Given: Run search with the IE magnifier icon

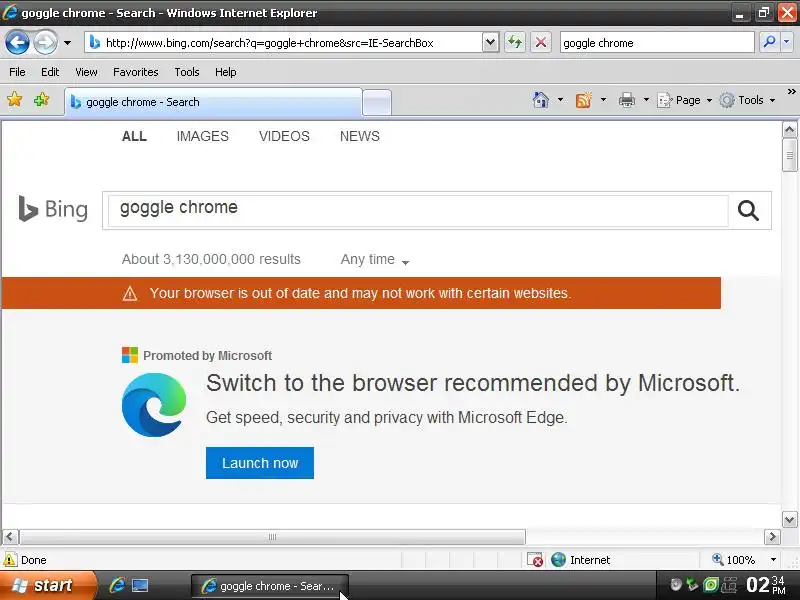Looking at the screenshot, I should [769, 42].
